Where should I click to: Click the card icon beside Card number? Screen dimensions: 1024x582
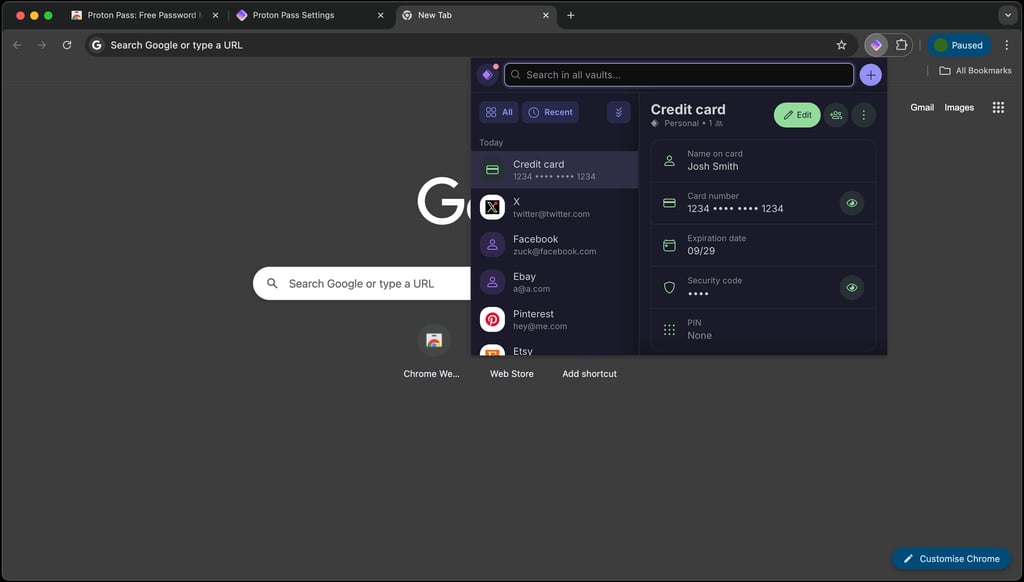pyautogui.click(x=669, y=203)
